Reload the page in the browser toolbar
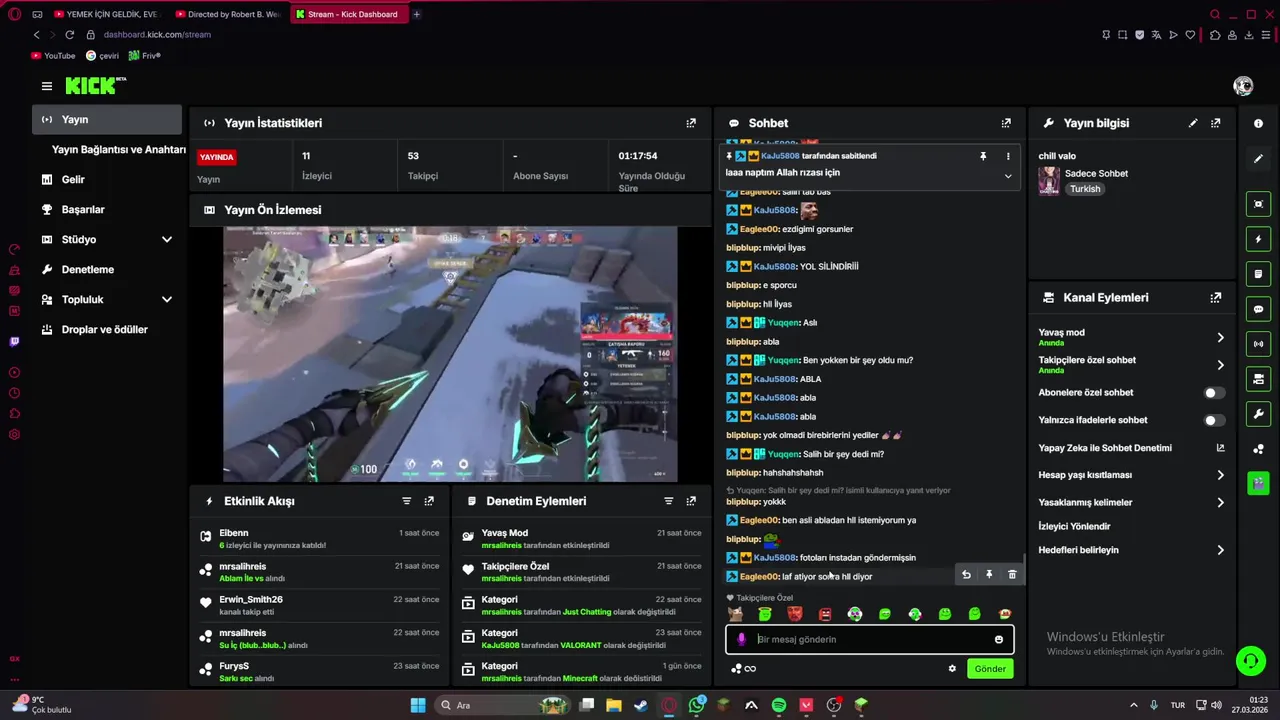This screenshot has width=1280, height=720. 69,35
